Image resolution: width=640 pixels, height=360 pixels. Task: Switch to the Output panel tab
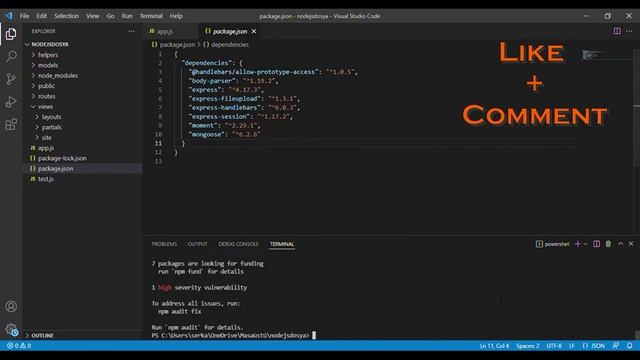click(x=198, y=244)
